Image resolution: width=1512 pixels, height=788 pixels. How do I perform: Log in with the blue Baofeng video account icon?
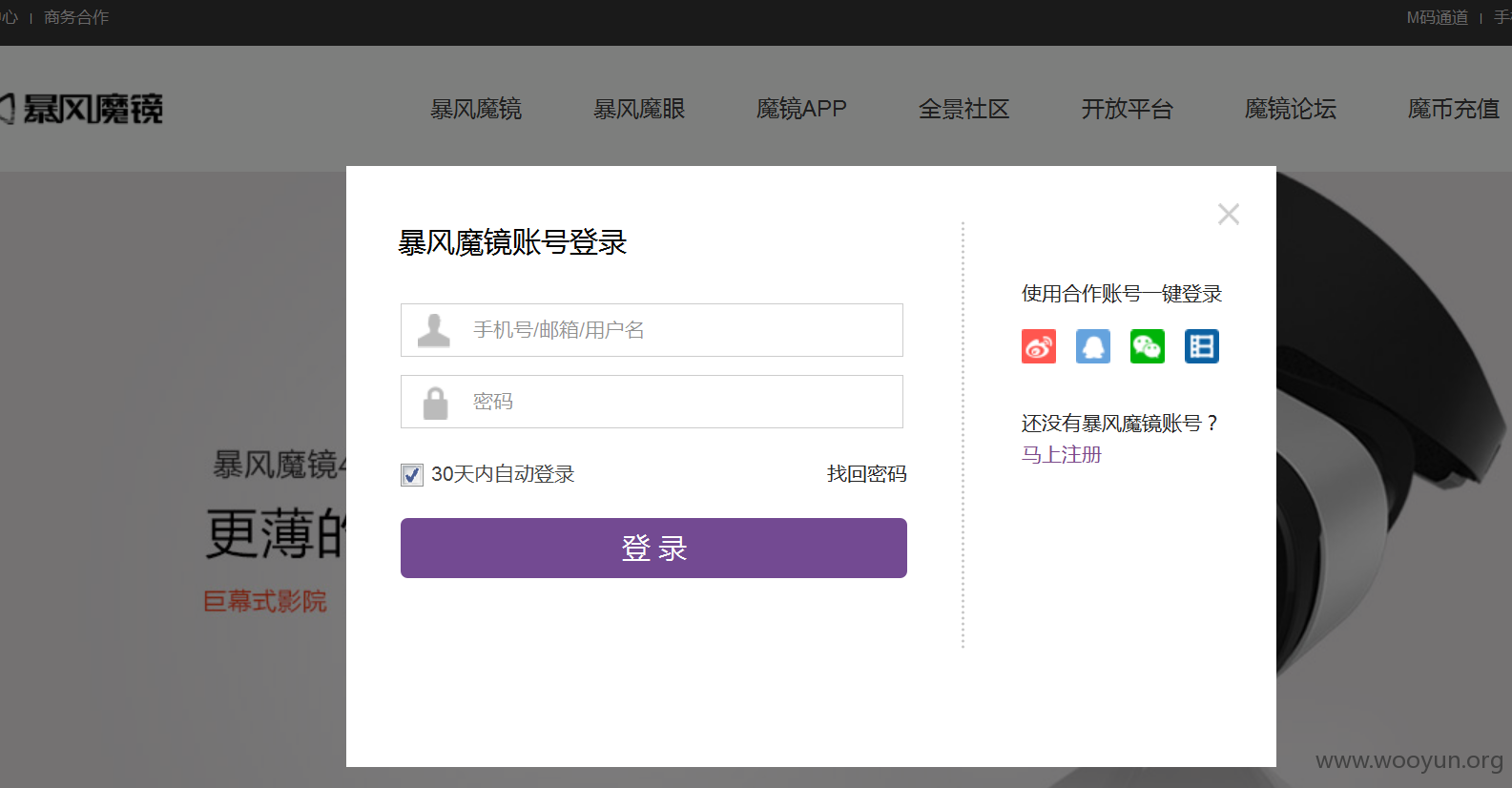pos(1202,346)
